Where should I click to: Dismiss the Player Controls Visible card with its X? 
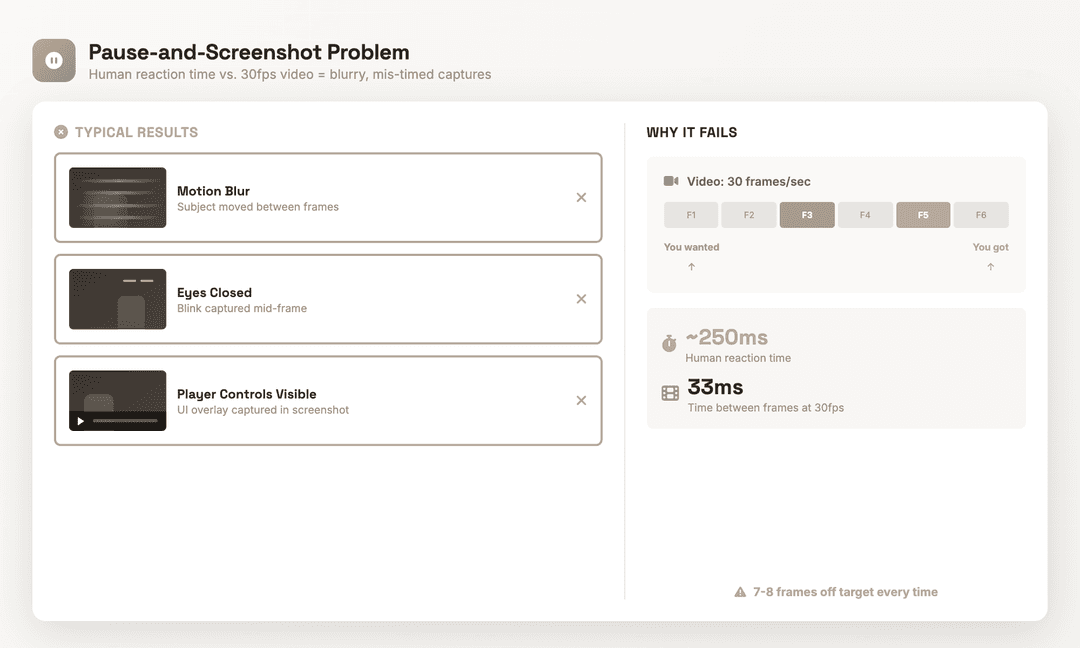[581, 401]
